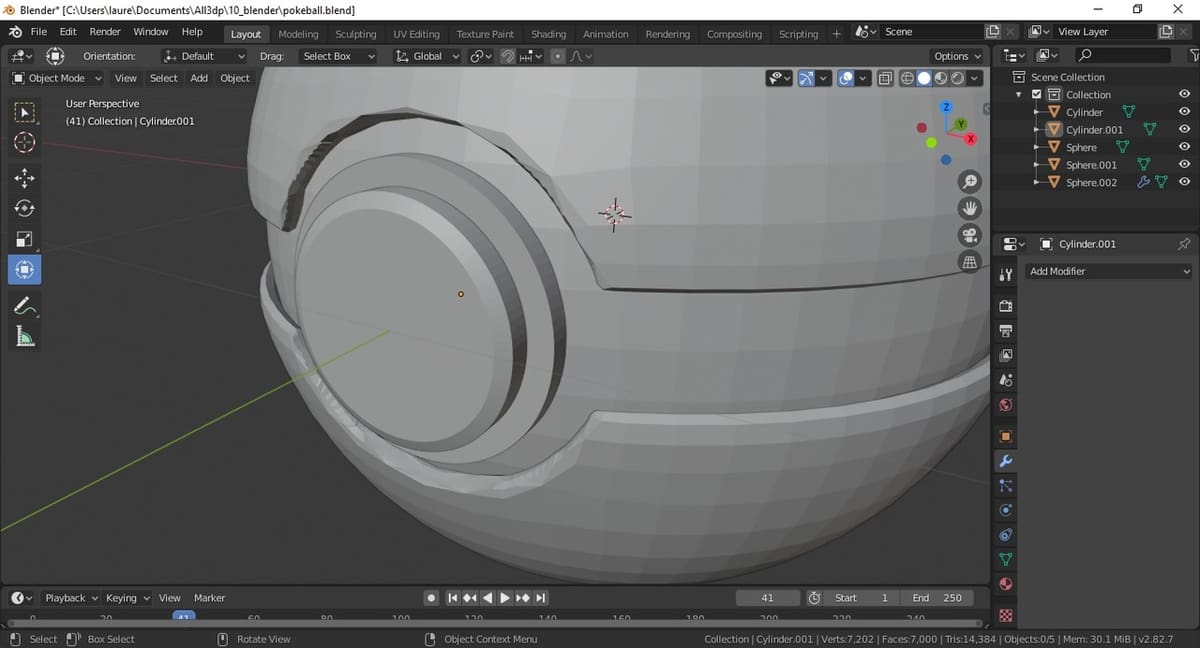The image size is (1200, 648).
Task: Choose the Move tool
Action: (25, 178)
